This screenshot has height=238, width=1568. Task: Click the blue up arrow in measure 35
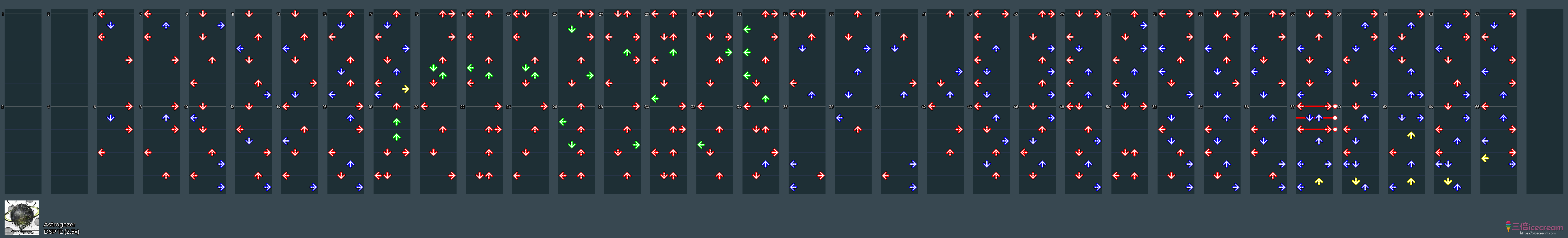(811, 94)
